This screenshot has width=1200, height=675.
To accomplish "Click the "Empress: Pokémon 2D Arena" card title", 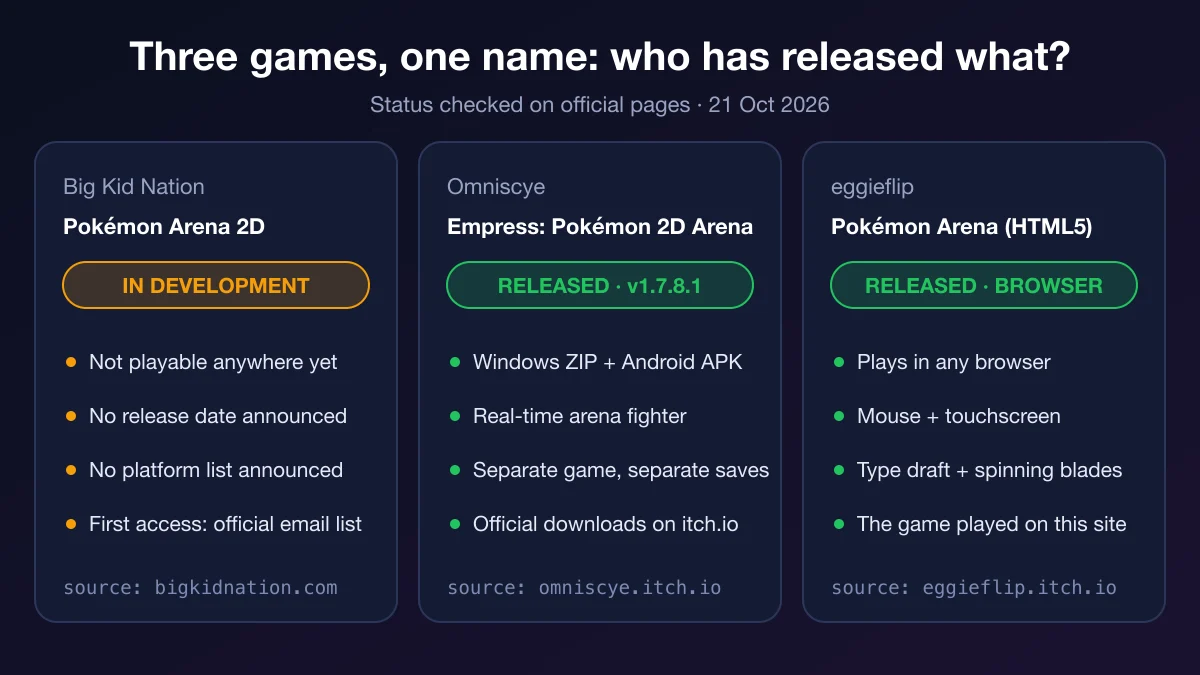I will [x=600, y=227].
